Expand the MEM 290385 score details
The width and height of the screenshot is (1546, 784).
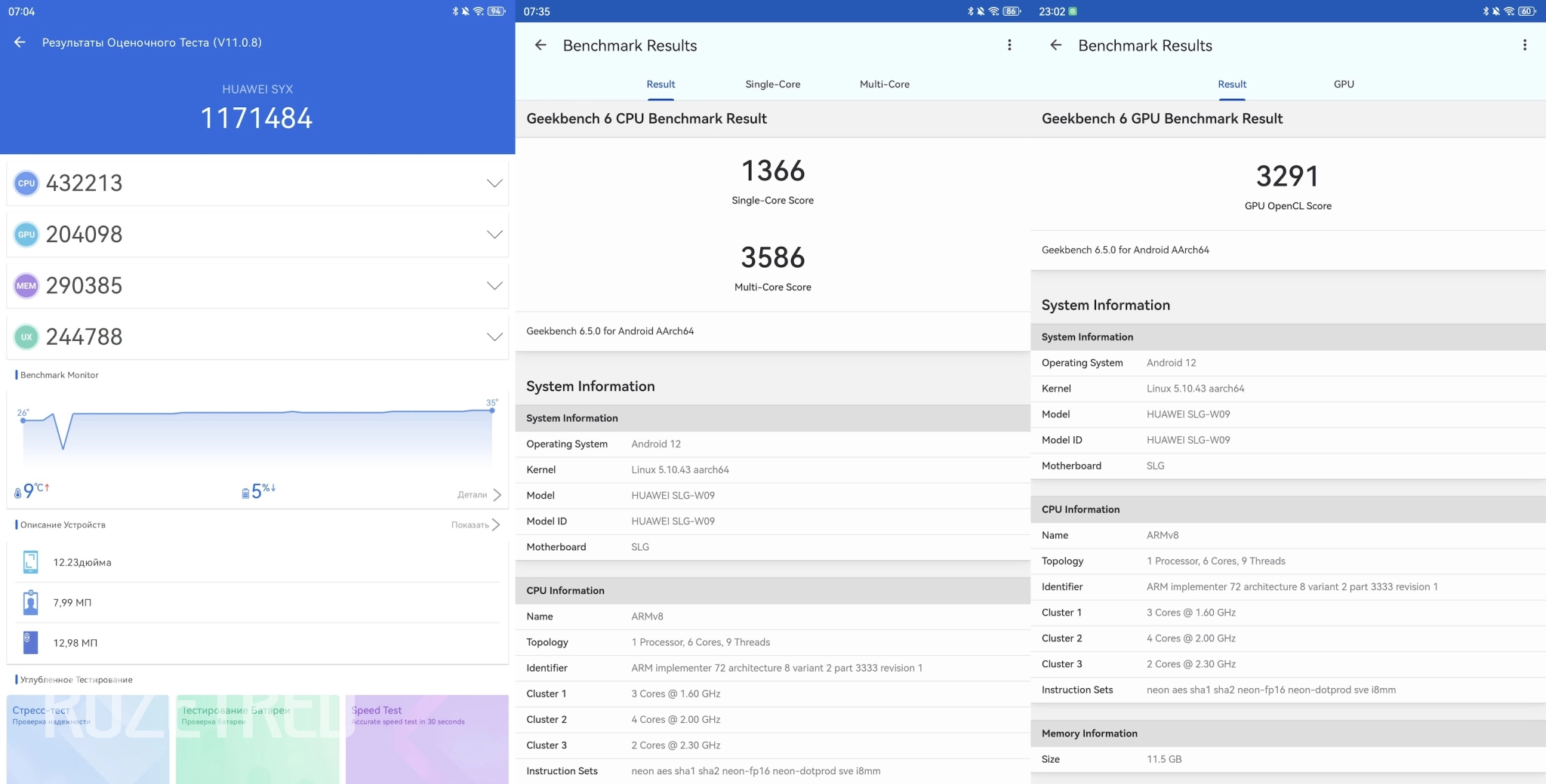click(x=494, y=286)
